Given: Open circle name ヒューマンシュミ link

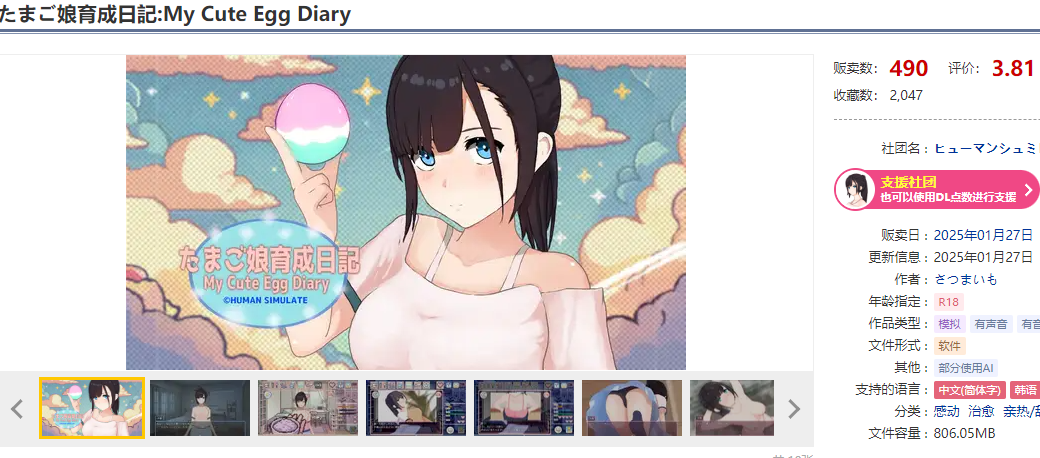Looking at the screenshot, I should pos(985,148).
